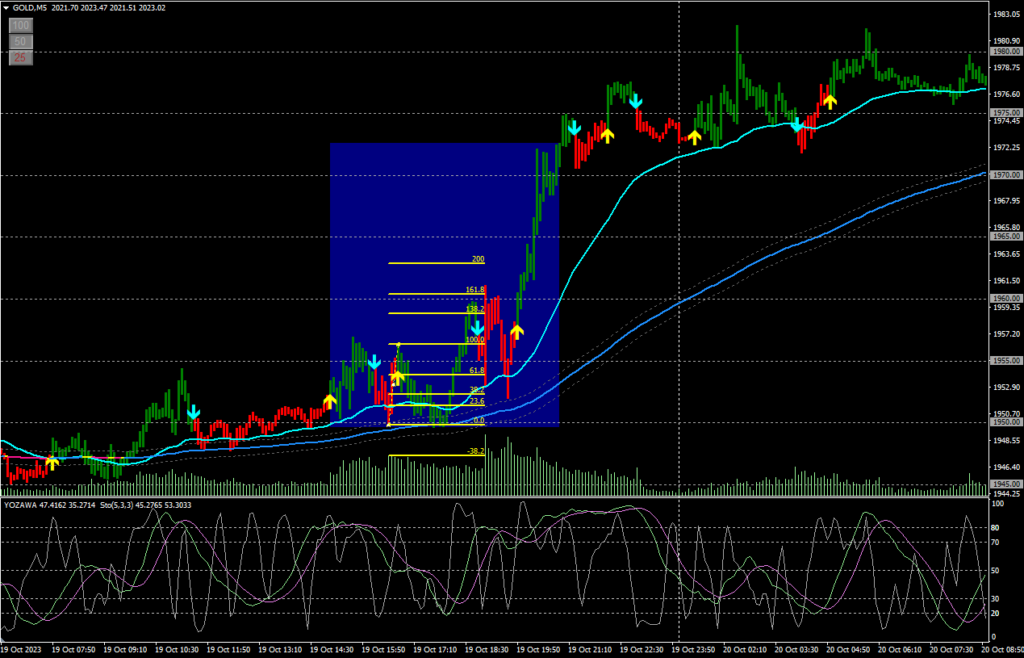This screenshot has height=658, width=1024.
Task: Open the GOLD,M5 chart menu arrow
Action: [x=6, y=8]
